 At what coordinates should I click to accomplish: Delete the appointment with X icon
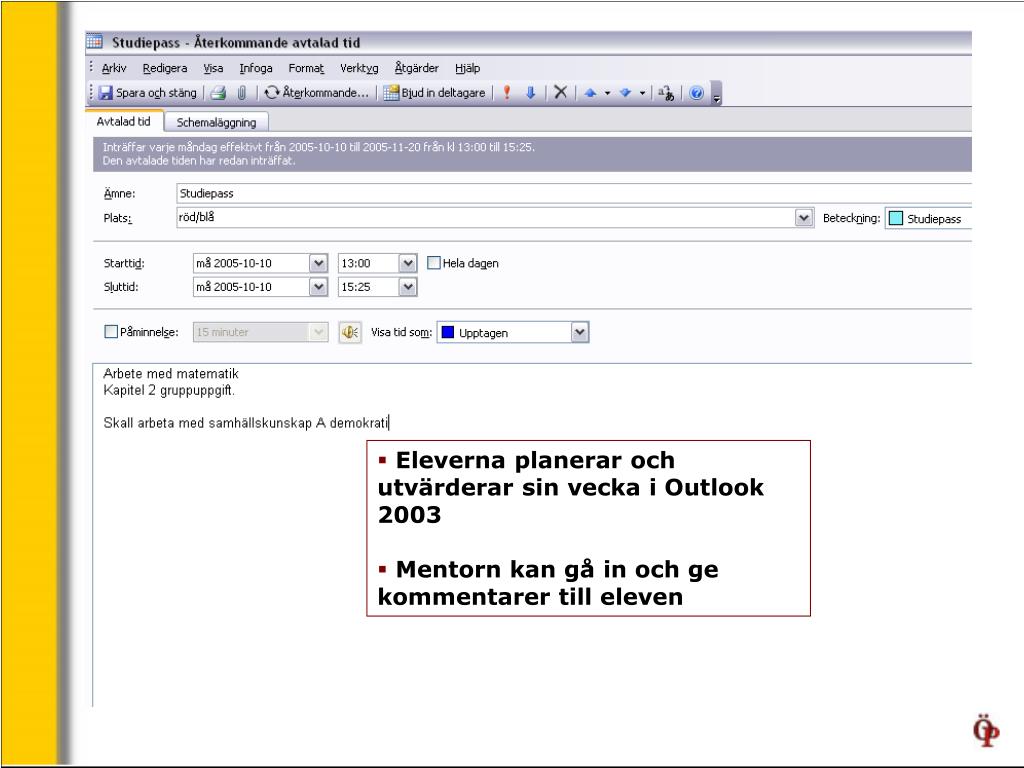560,93
